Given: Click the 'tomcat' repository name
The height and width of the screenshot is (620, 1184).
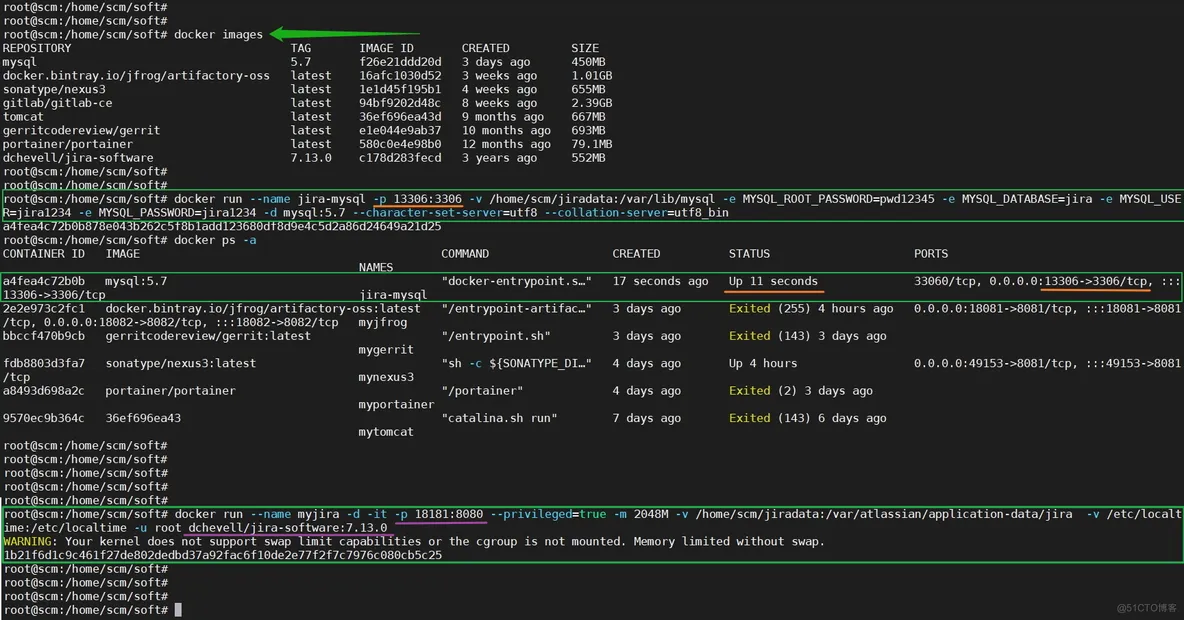Looking at the screenshot, I should (23, 117).
